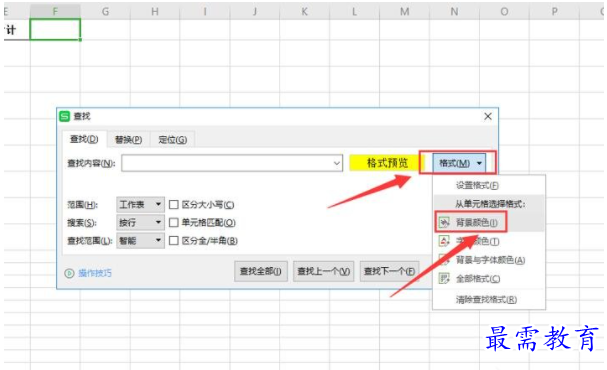Choose 全部格式(C) menu entry
Screen dimensions: 607x370
coord(478,279)
